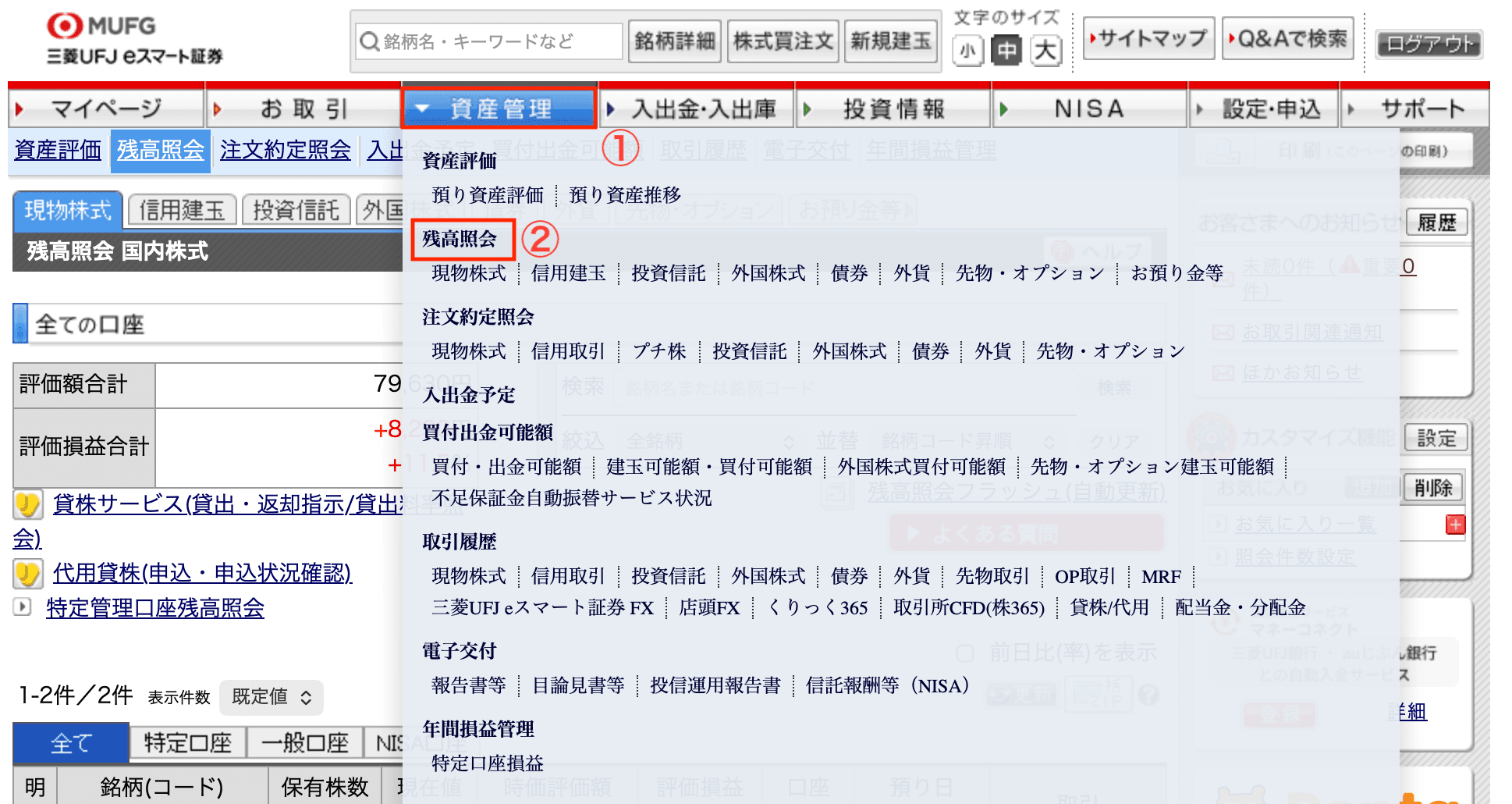Choose 報告書等 under 電子交付

469,686
